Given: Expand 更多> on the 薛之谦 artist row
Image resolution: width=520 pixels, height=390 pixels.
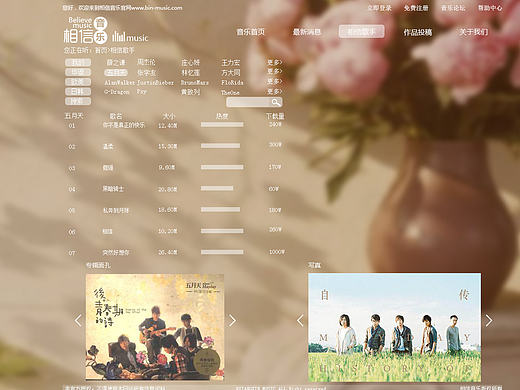Looking at the screenshot, I should pos(274,62).
